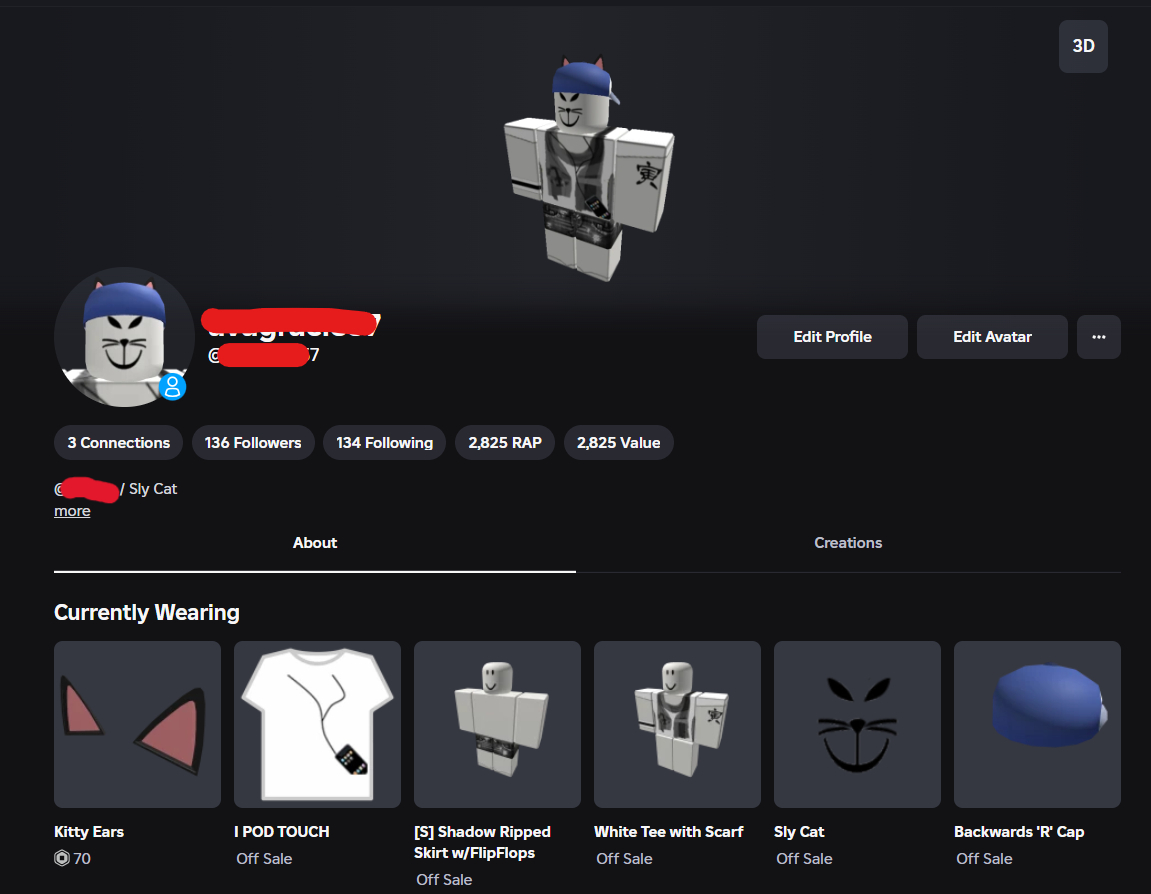Viewport: 1151px width, 894px height.
Task: Open the I POD TOUCH shirt thumbnail
Action: 317,724
